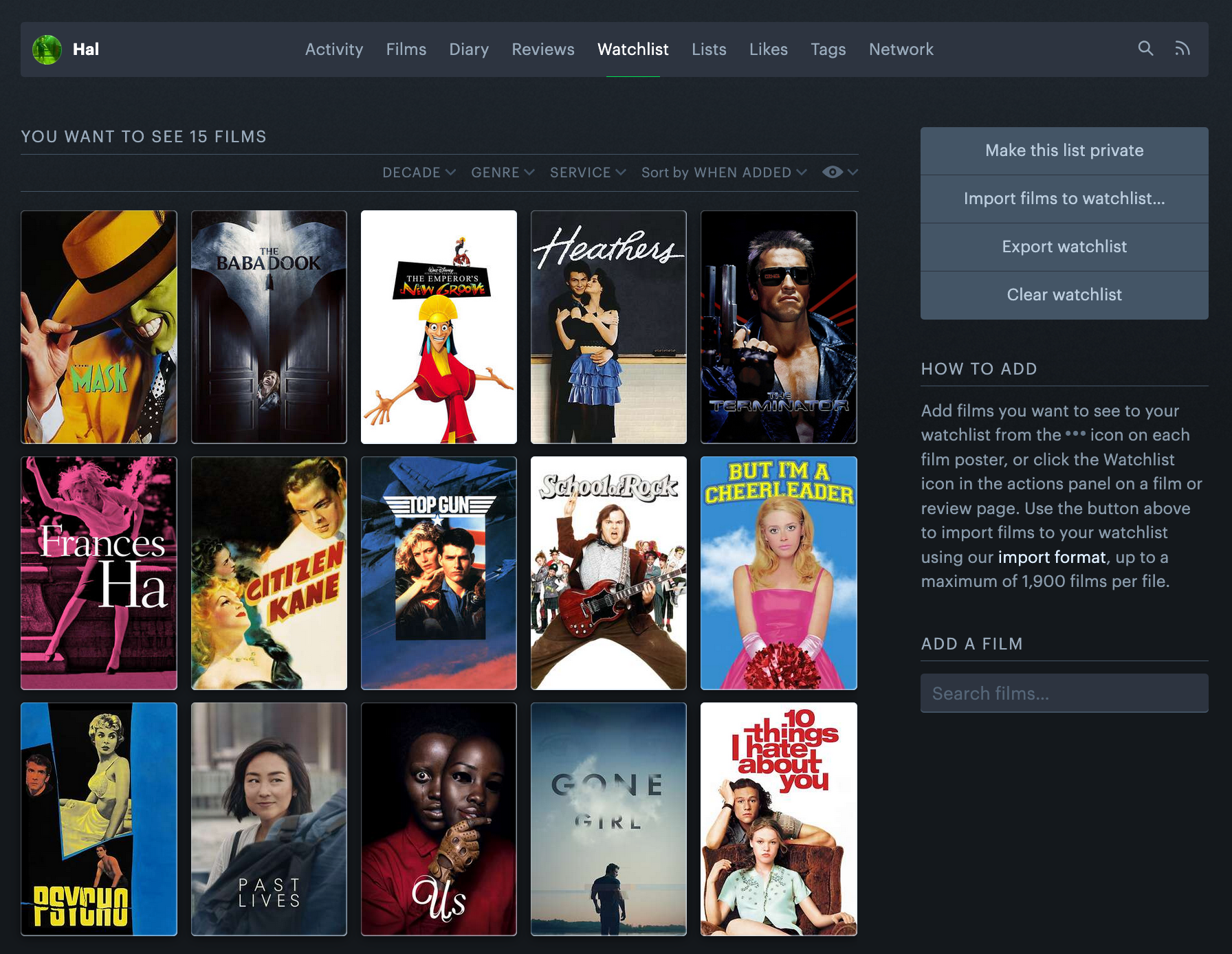
Task: Go to the Reviews tab
Action: coord(542,49)
